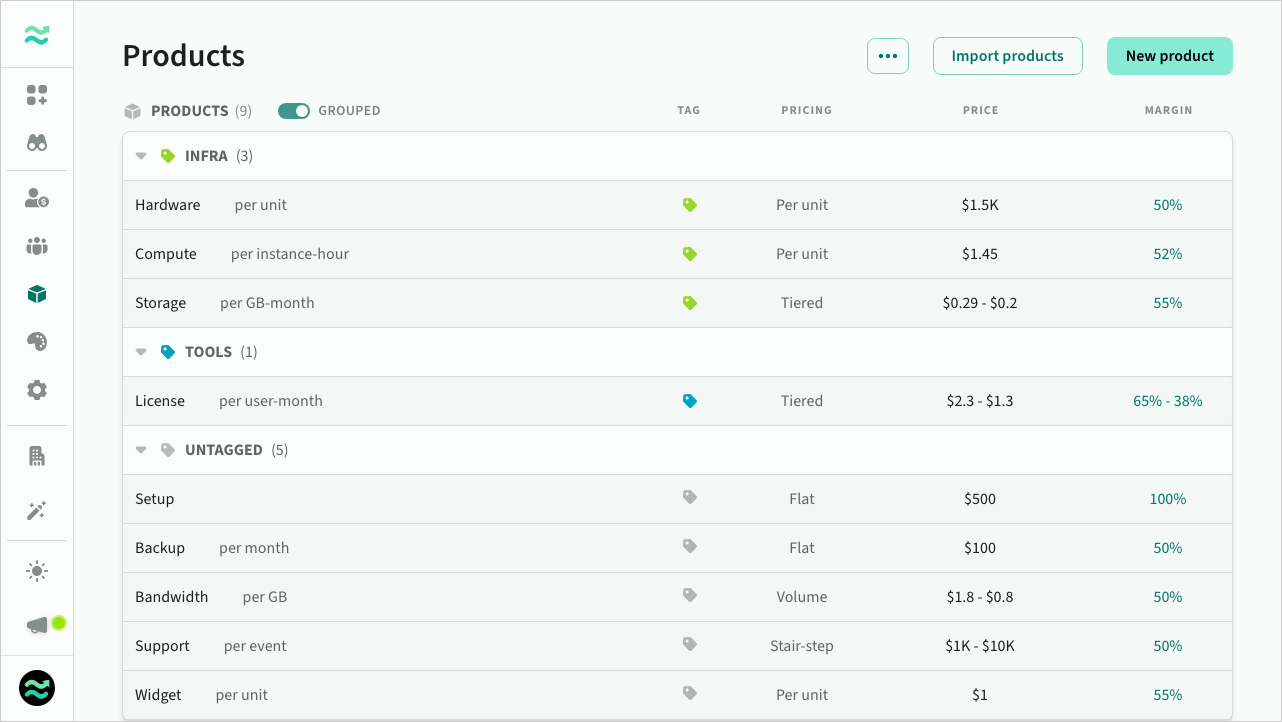Click the magic wand icon
This screenshot has width=1282, height=722.
(x=37, y=511)
